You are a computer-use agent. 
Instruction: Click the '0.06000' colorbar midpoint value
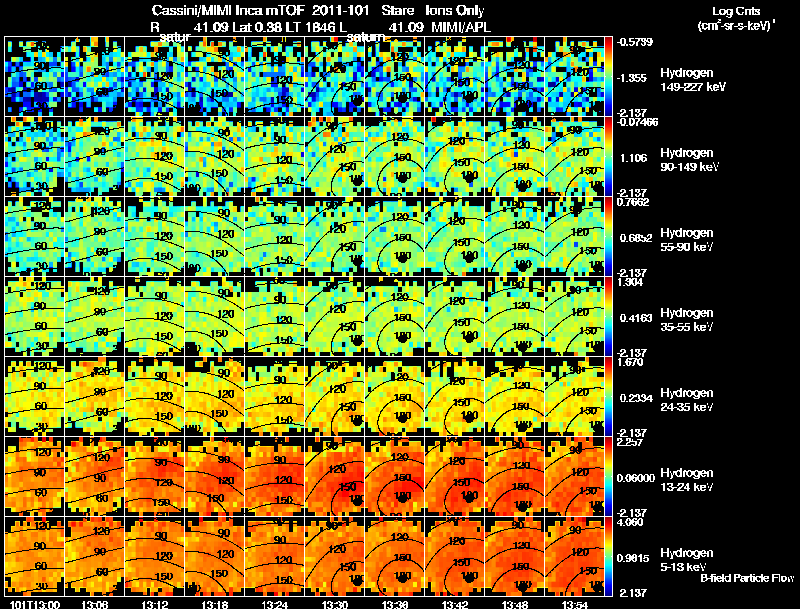(636, 478)
